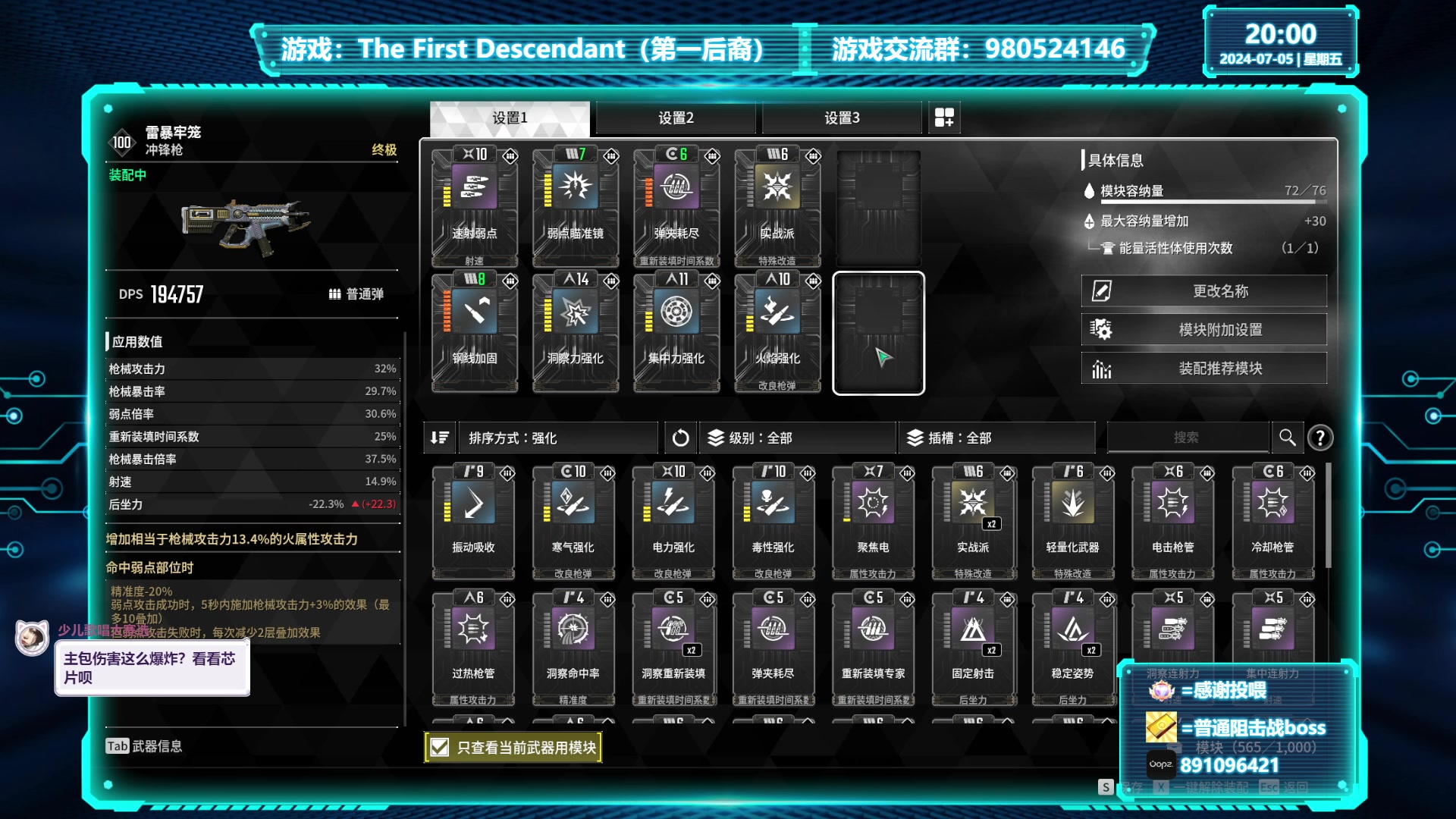Switch to the 设置1 preset tab
The height and width of the screenshot is (819, 1456).
coord(510,118)
